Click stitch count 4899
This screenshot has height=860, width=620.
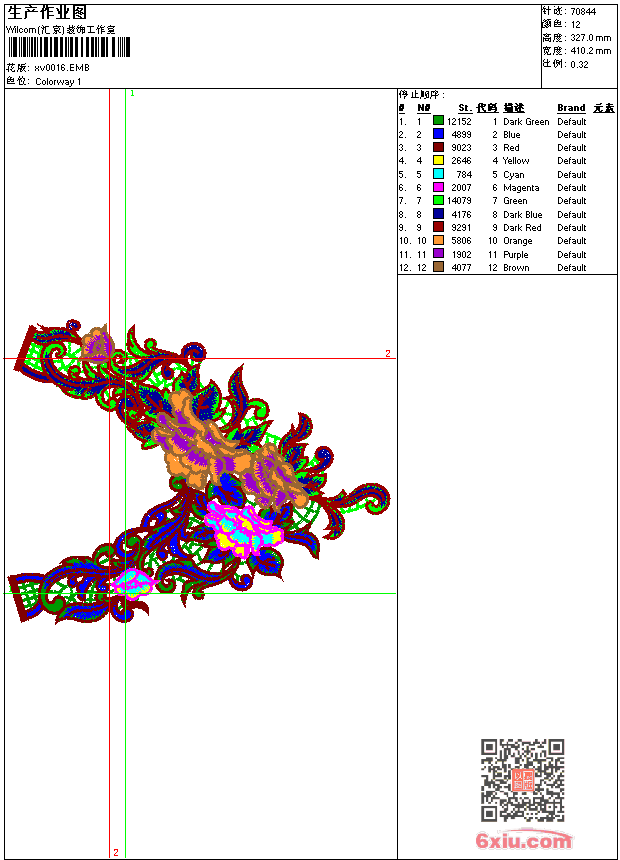coord(461,135)
